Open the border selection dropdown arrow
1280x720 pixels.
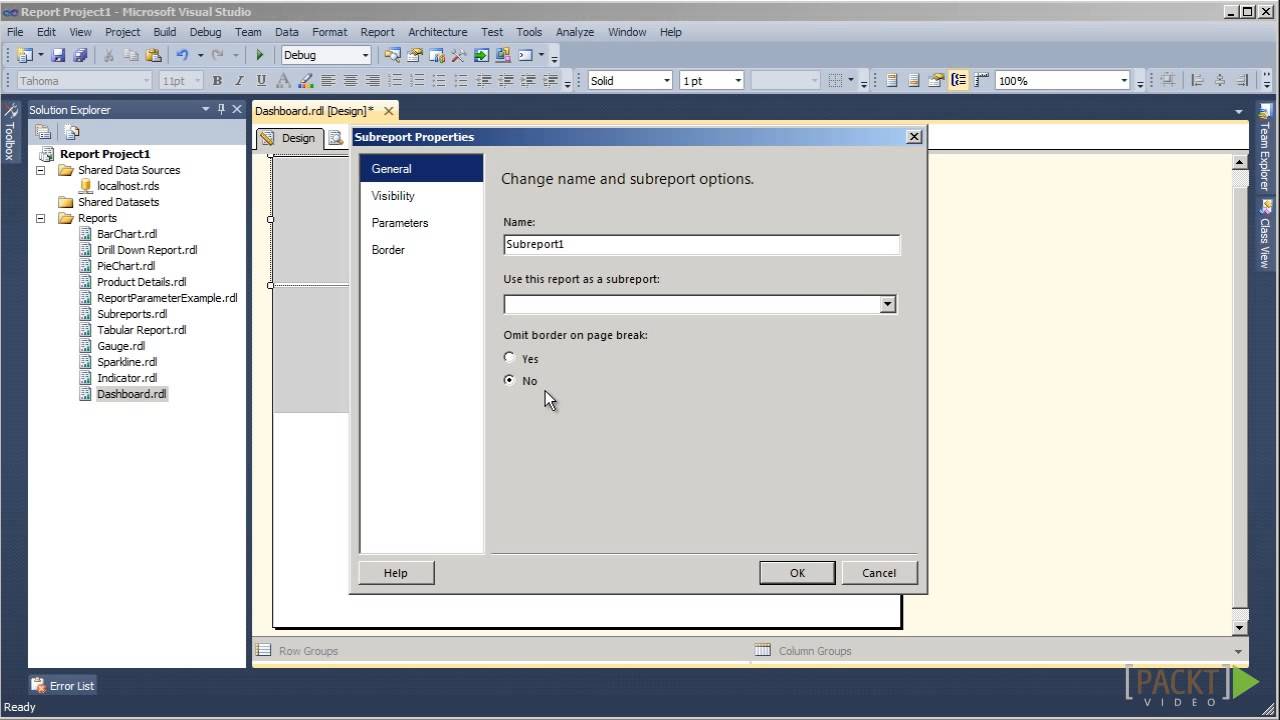(x=851, y=81)
